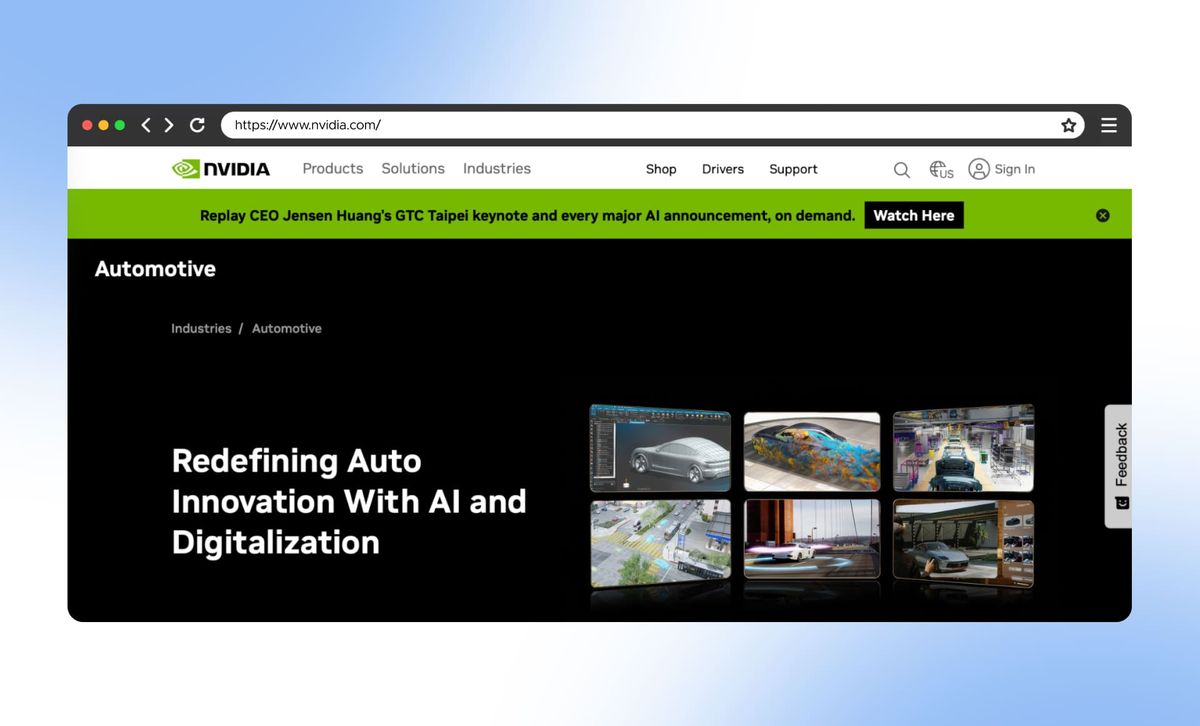Open the factory assembly line thumbnail
This screenshot has width=1200, height=726.
963,448
